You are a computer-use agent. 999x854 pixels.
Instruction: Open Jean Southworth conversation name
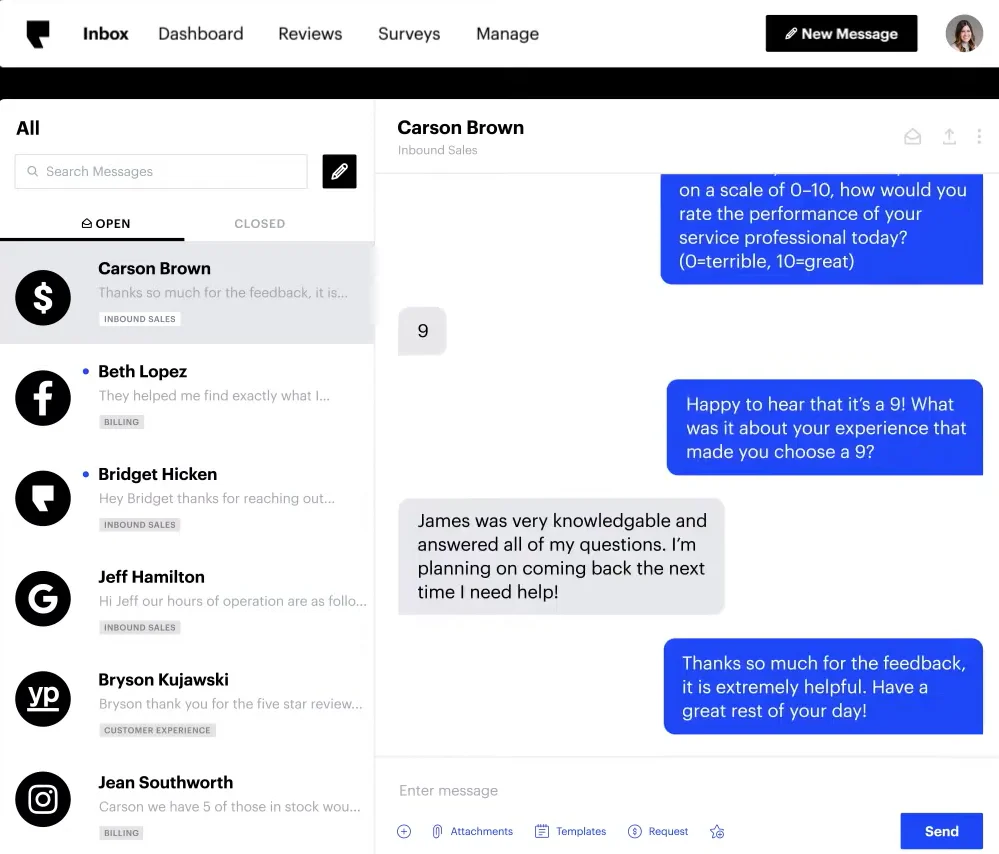[x=166, y=782]
